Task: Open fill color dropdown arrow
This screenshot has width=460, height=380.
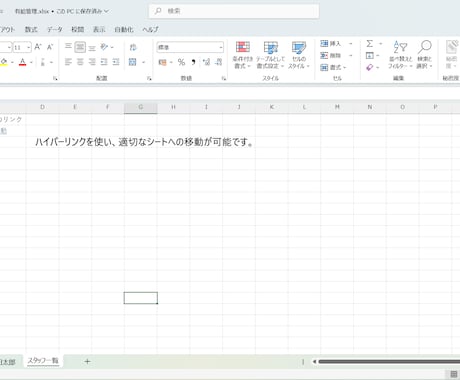Action: click(12, 62)
